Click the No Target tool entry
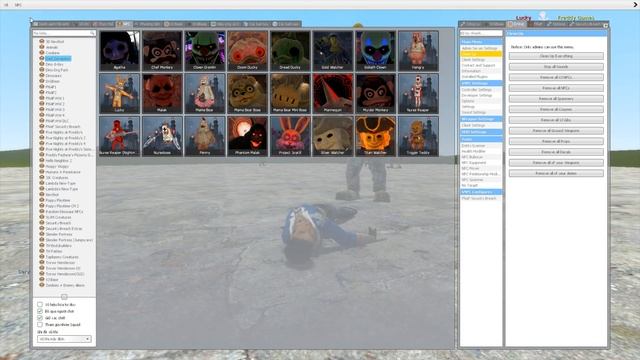 (x=481, y=185)
